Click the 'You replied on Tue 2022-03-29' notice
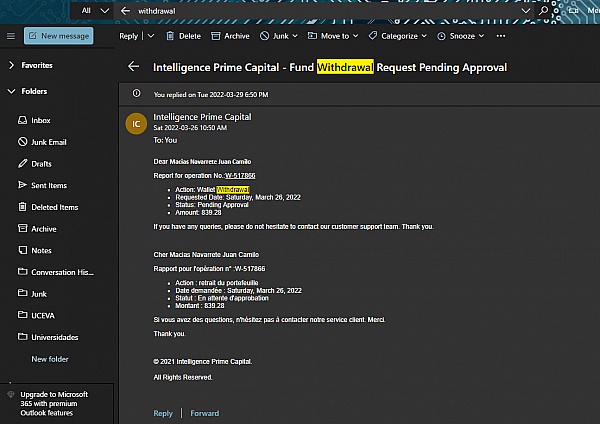 pos(211,95)
